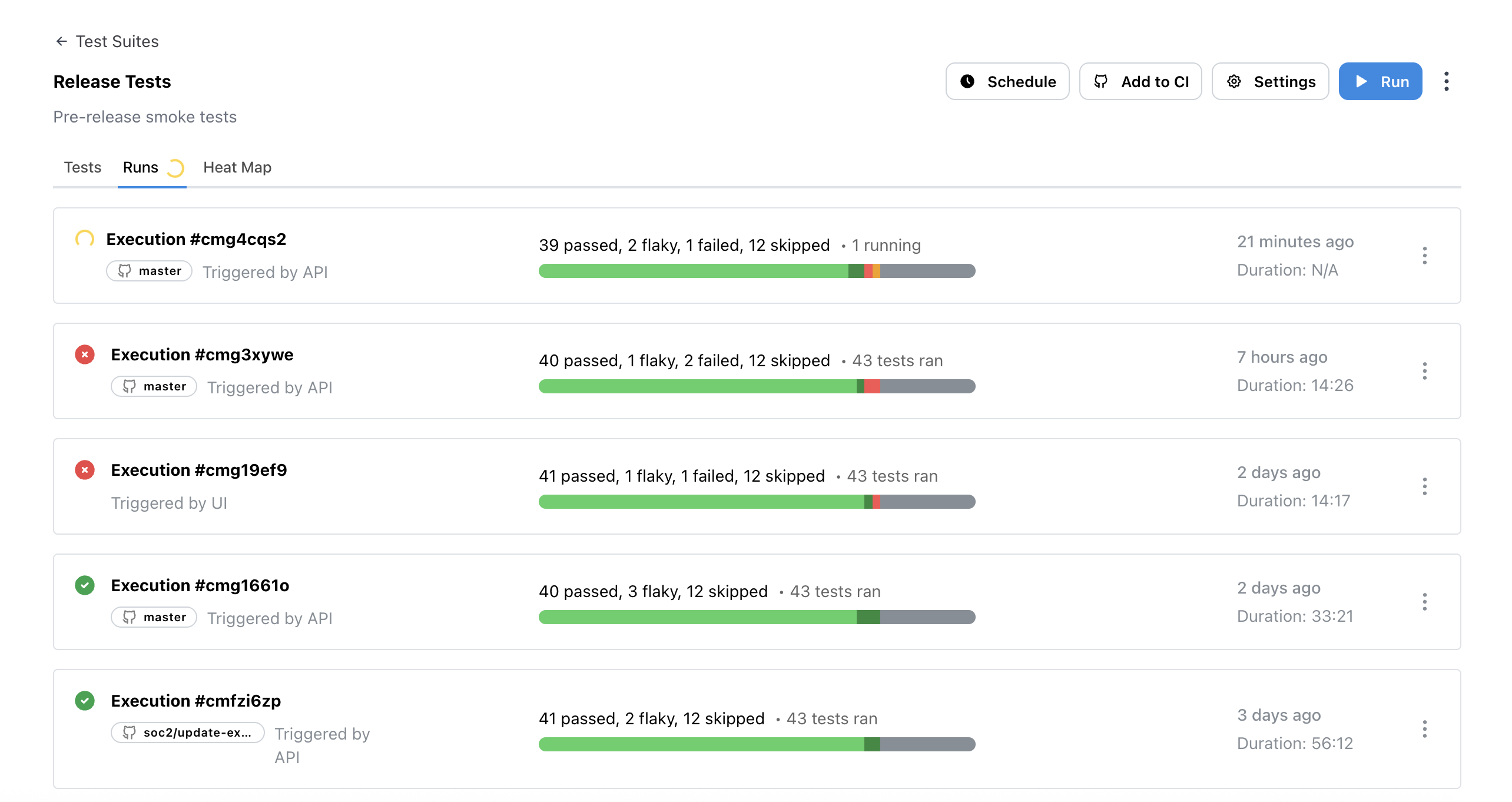Open options menu for Execution #cmg4cqs2
Screen dimensions: 1512x802
(1424, 256)
